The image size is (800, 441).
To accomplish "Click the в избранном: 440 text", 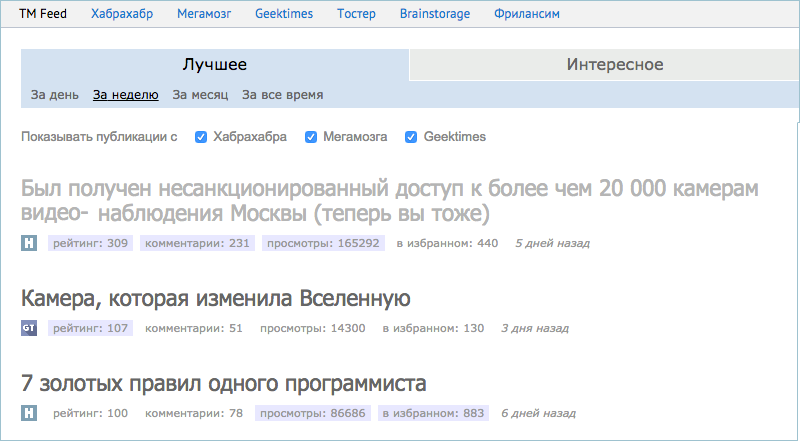I will 447,243.
